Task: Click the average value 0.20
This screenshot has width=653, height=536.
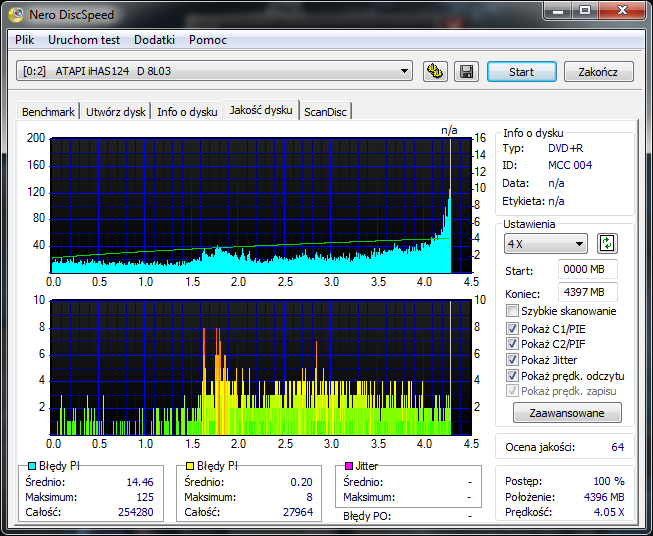Action: pos(301,482)
